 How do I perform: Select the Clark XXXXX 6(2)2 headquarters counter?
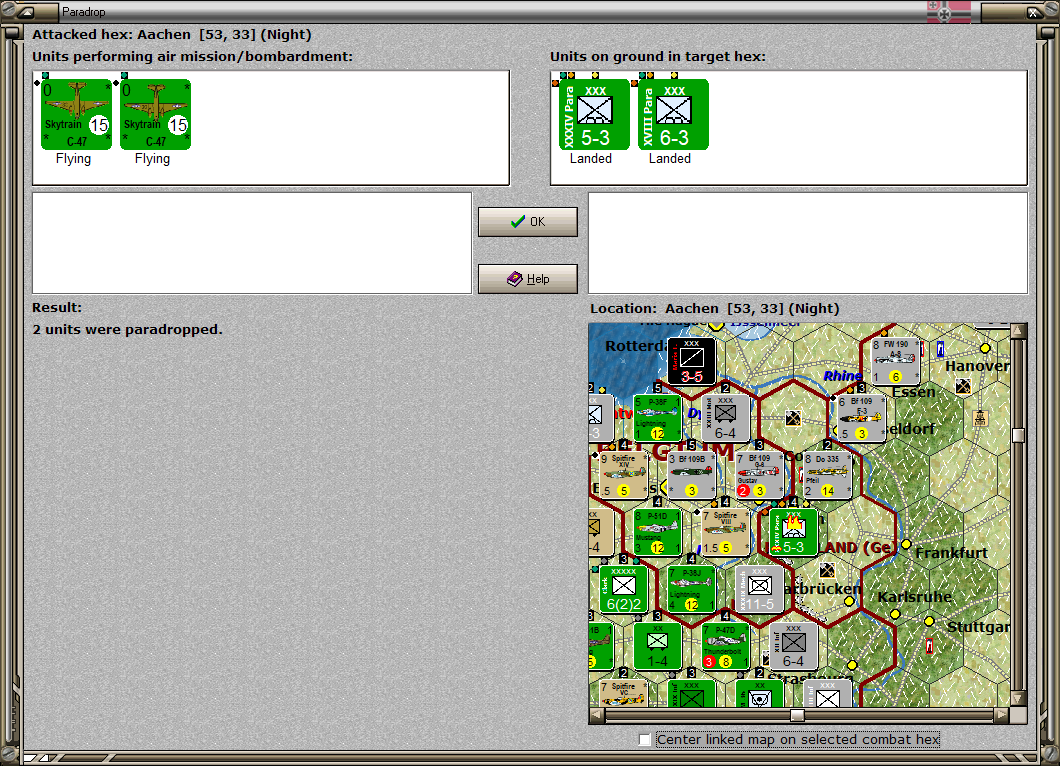point(623,590)
